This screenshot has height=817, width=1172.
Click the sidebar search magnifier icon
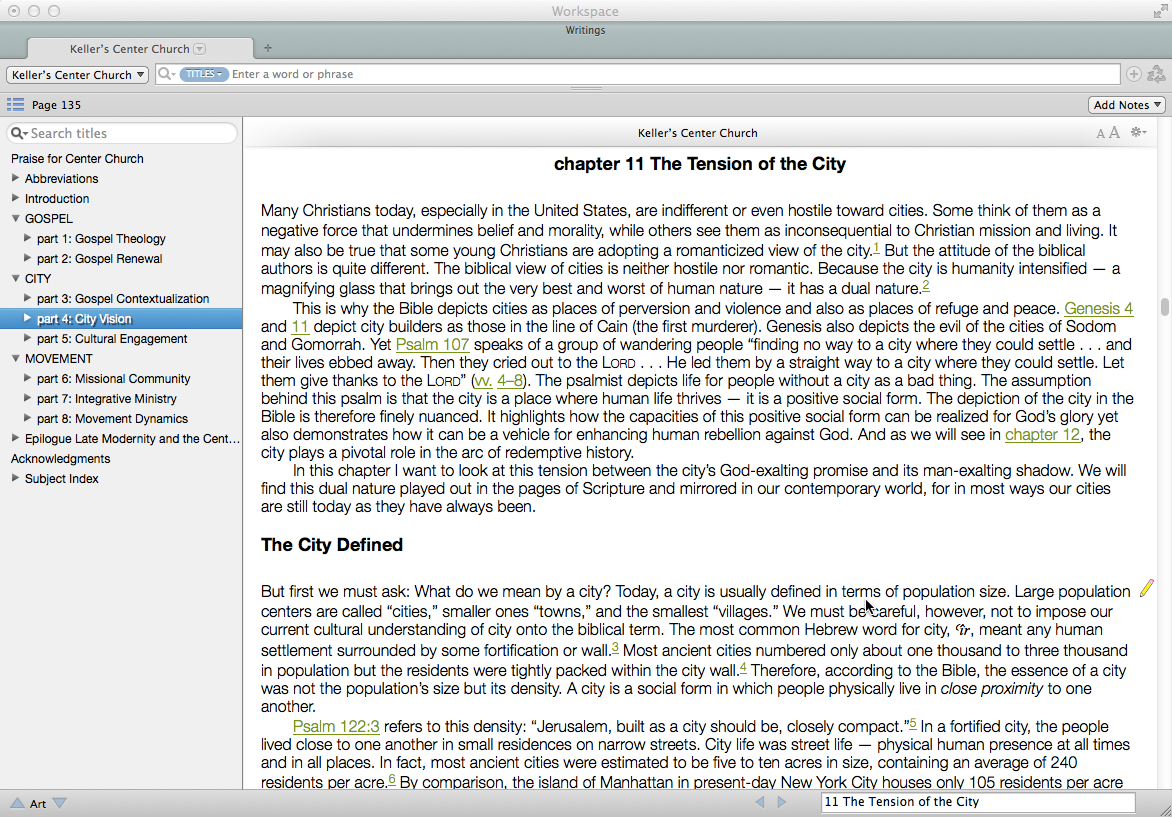19,133
